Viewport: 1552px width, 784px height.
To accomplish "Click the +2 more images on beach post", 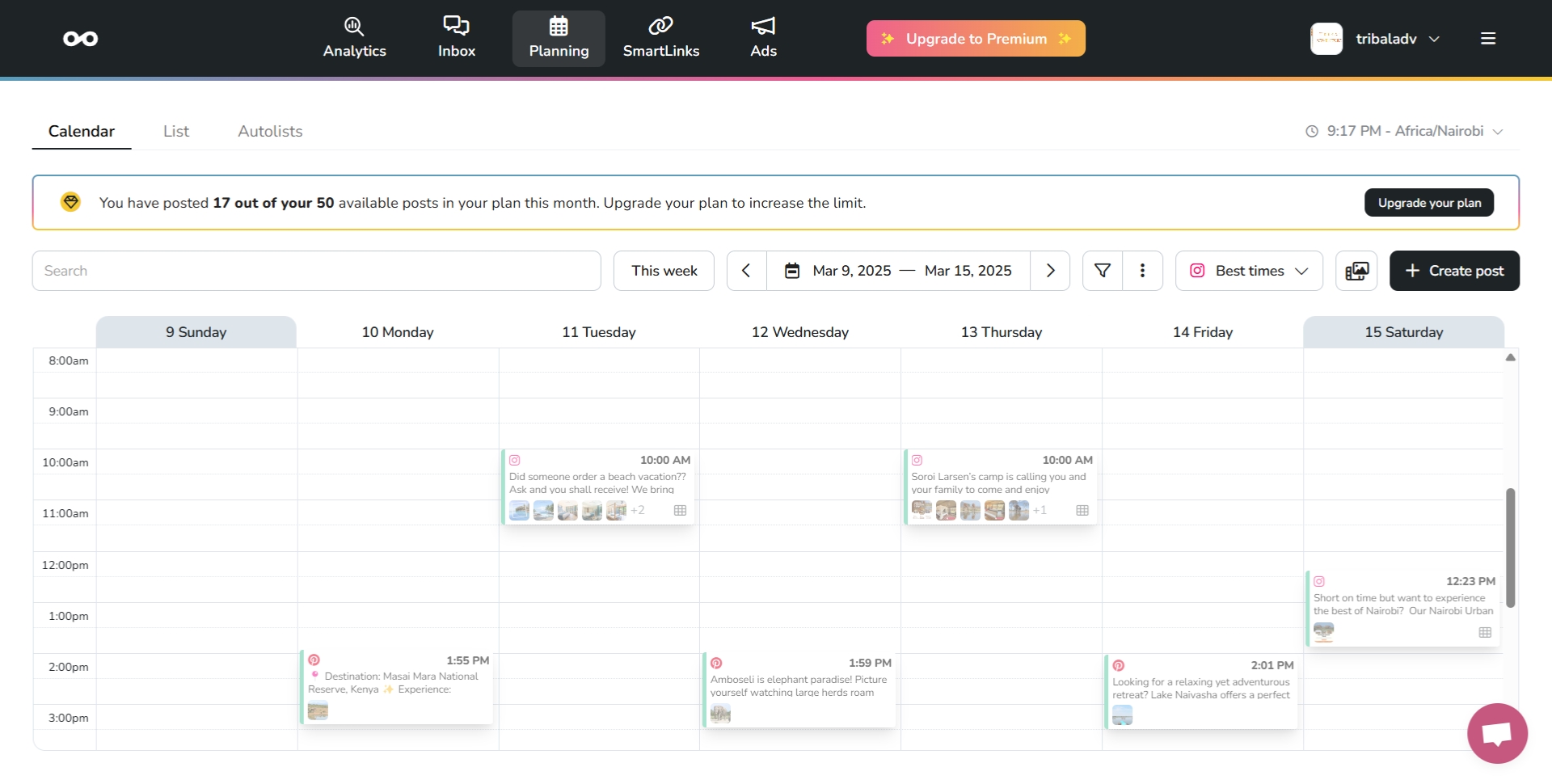I will [638, 510].
